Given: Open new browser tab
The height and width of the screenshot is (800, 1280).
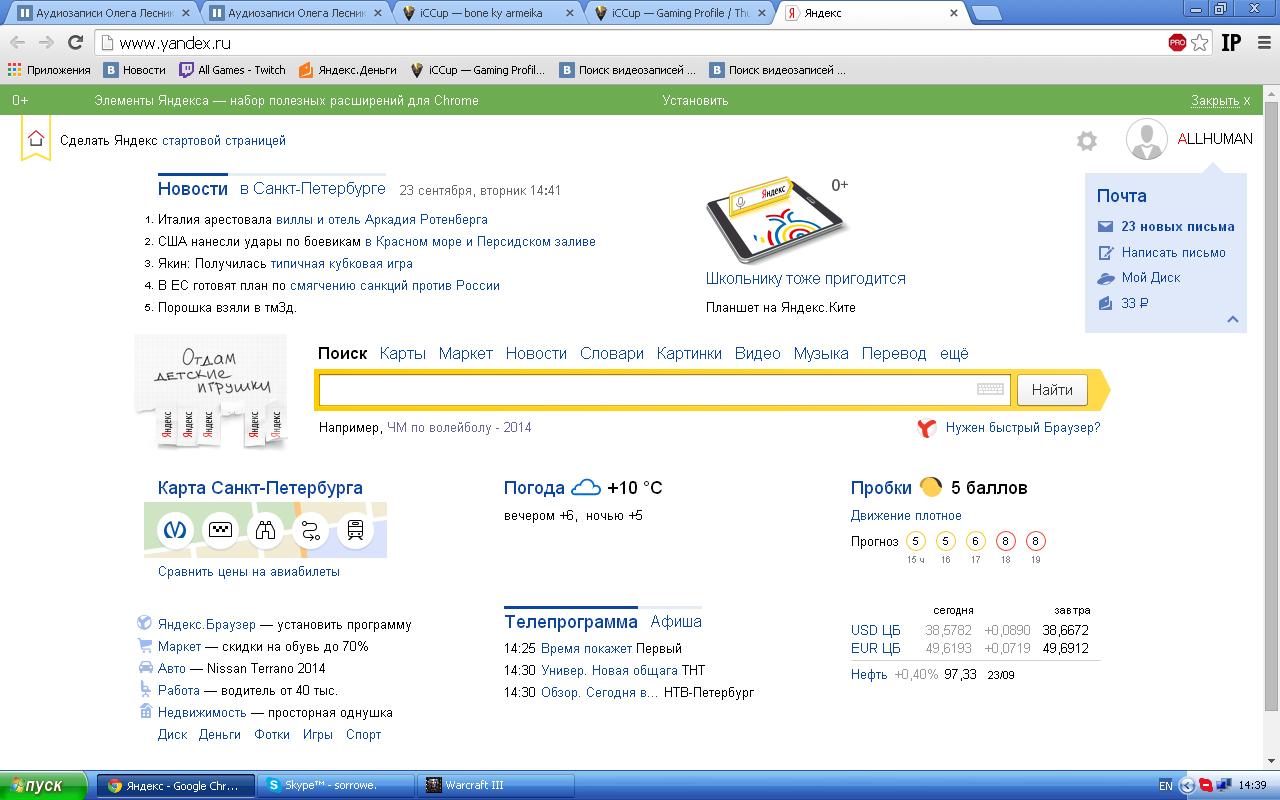Looking at the screenshot, I should pos(987,14).
